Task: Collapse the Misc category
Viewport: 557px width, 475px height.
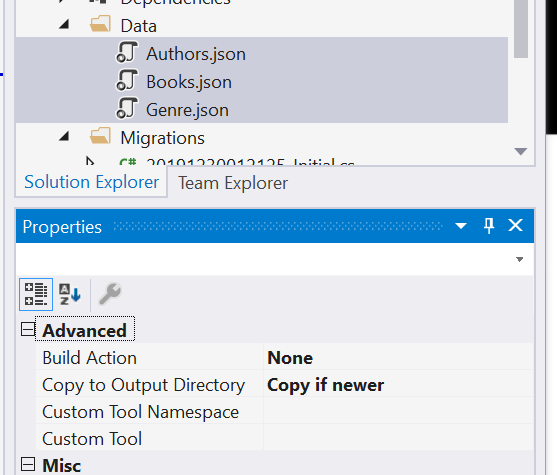Action: pos(28,464)
